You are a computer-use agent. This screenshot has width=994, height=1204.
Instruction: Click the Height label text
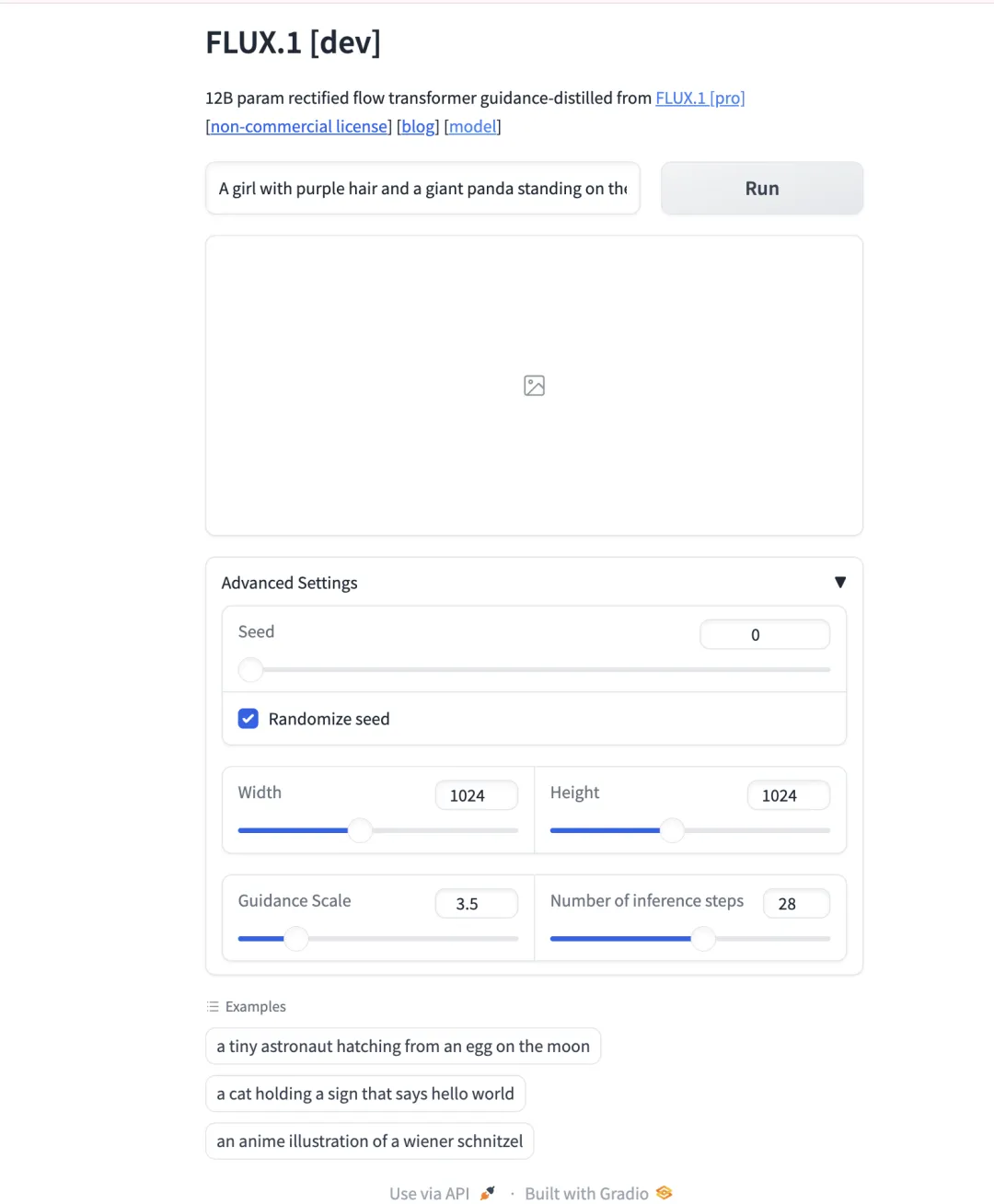(574, 793)
